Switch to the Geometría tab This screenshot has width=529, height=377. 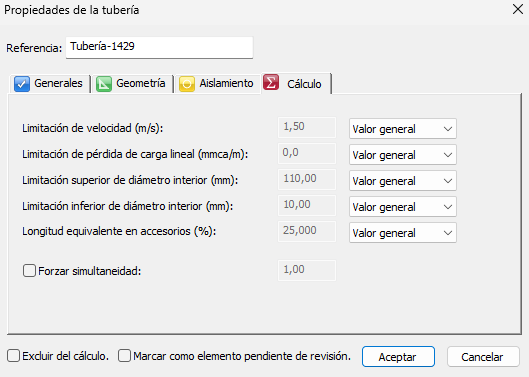[132, 83]
